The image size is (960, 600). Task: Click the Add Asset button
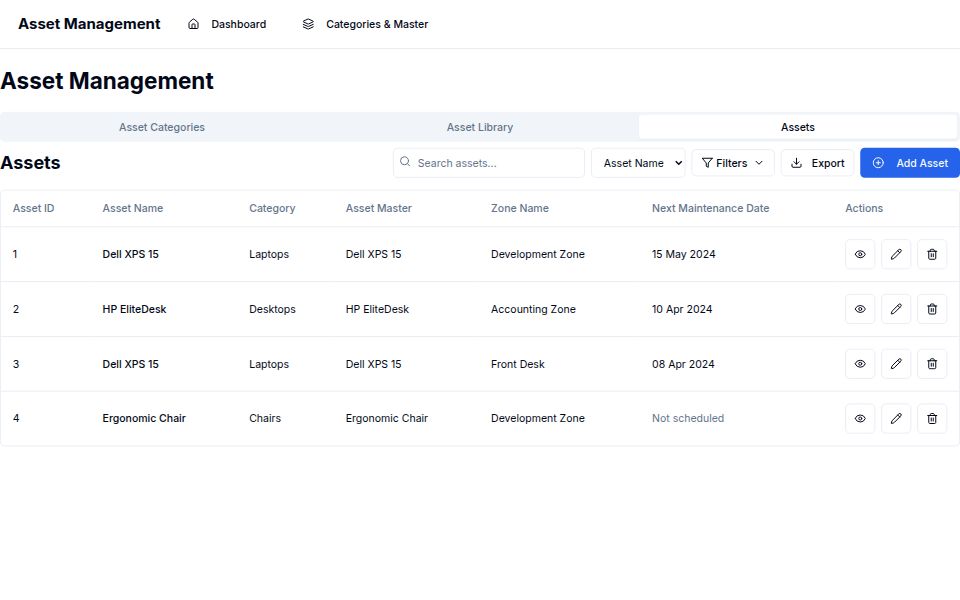click(909, 163)
